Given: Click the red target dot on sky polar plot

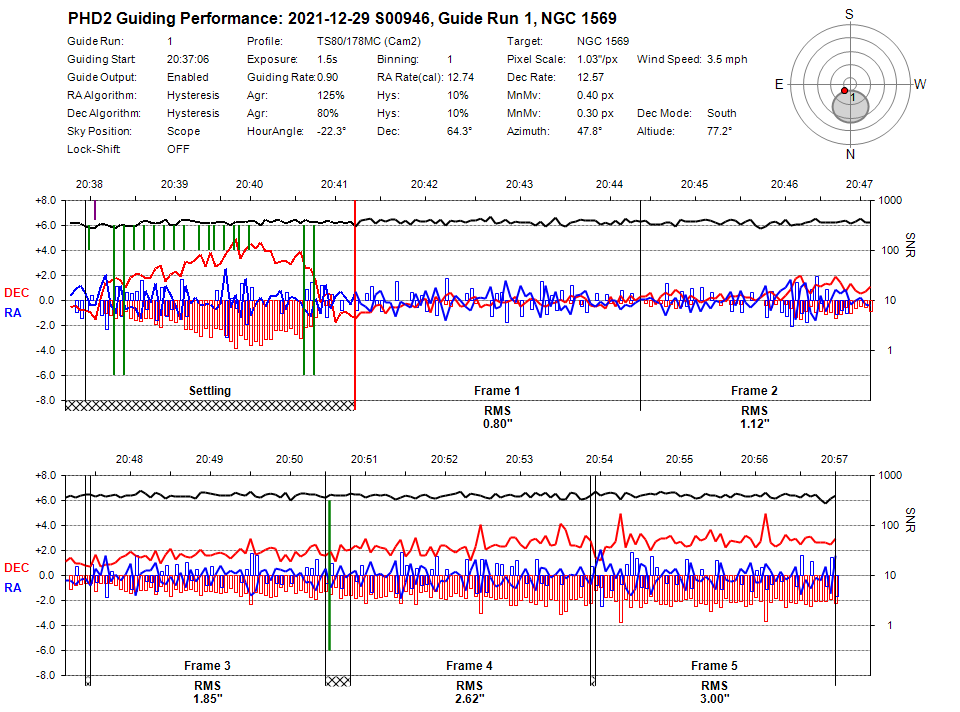Looking at the screenshot, I should (844, 91).
